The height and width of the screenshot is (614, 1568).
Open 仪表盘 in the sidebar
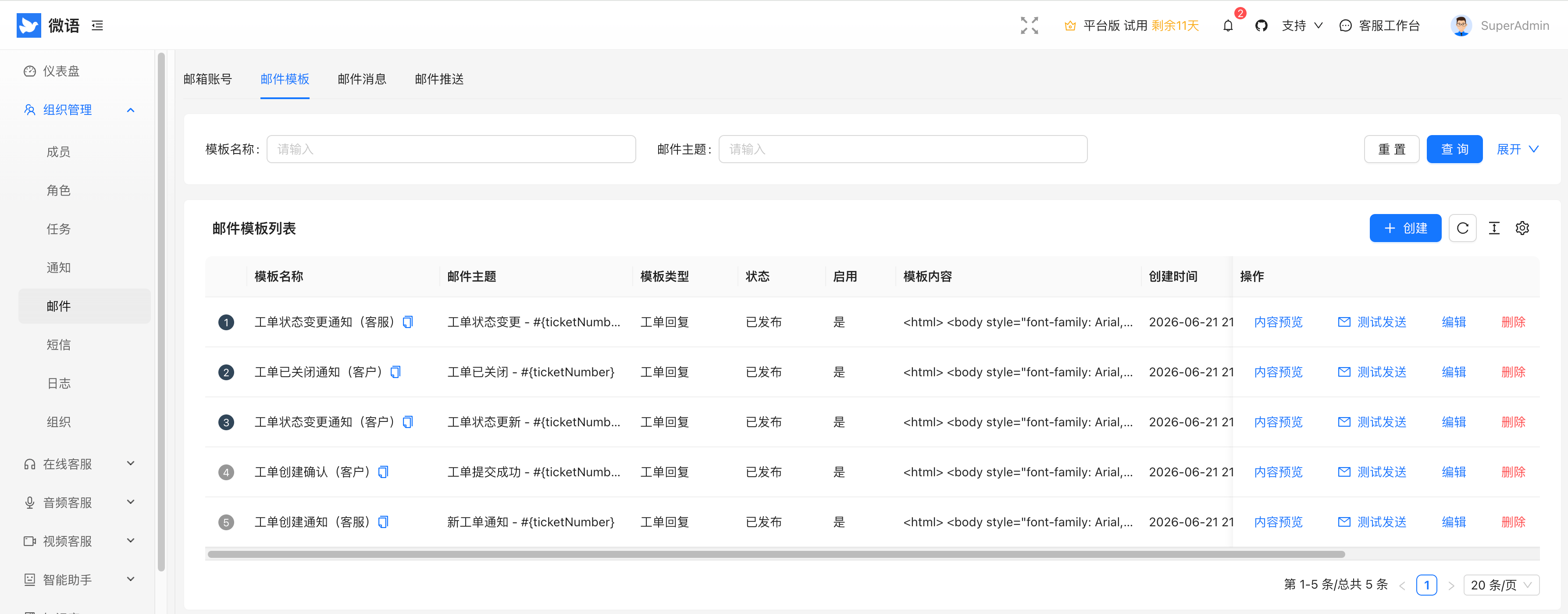tap(79, 71)
